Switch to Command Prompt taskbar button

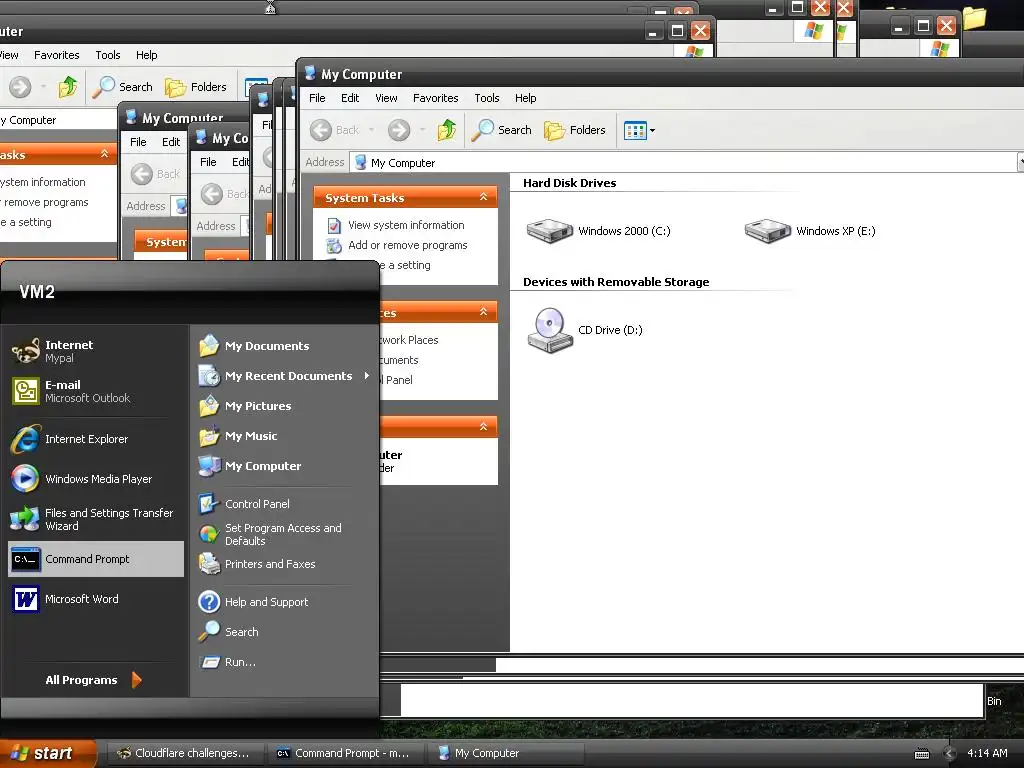pyautogui.click(x=344, y=753)
